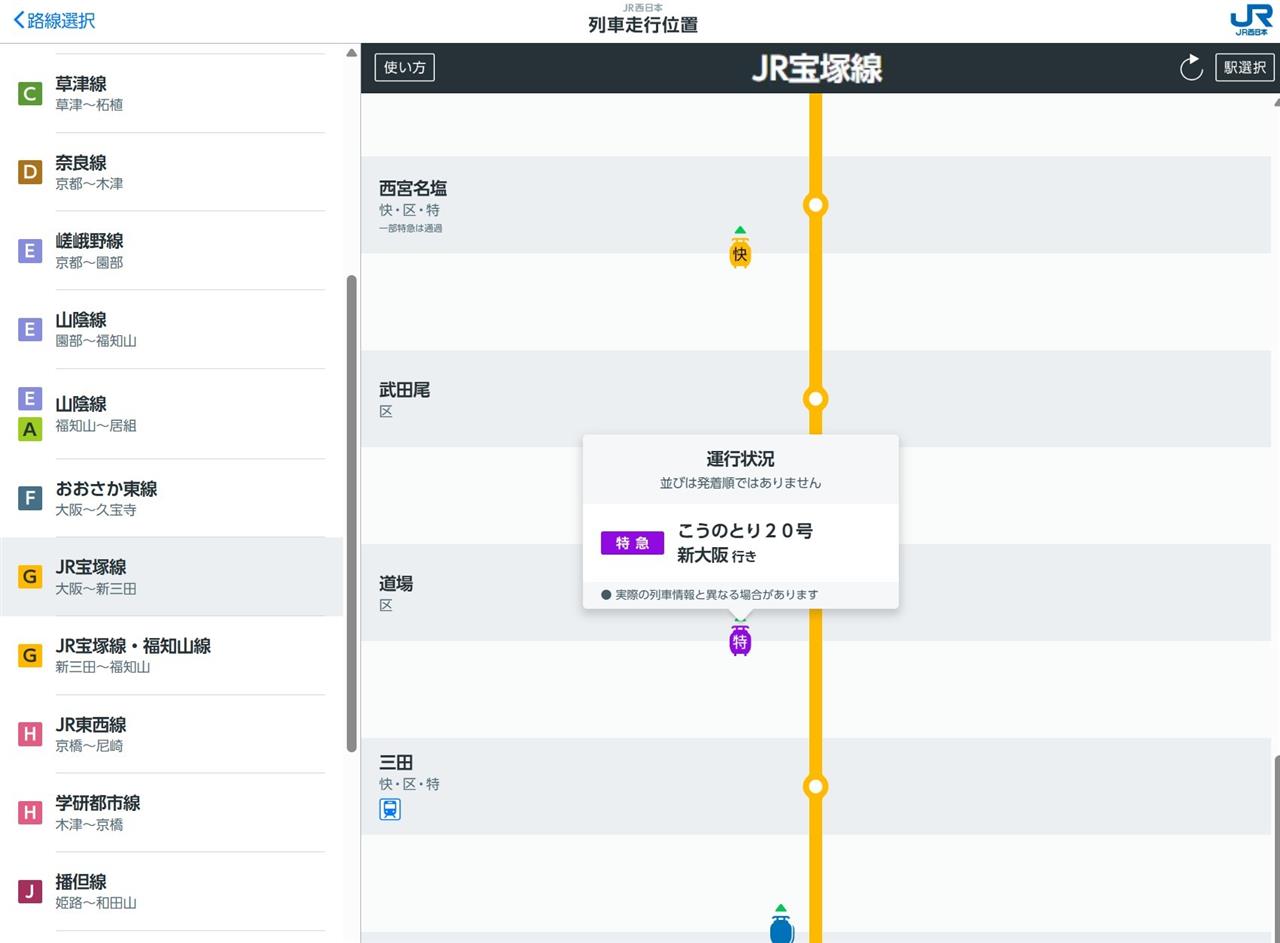Click the 列車走行位置 page title
The image size is (1280, 943).
click(643, 25)
